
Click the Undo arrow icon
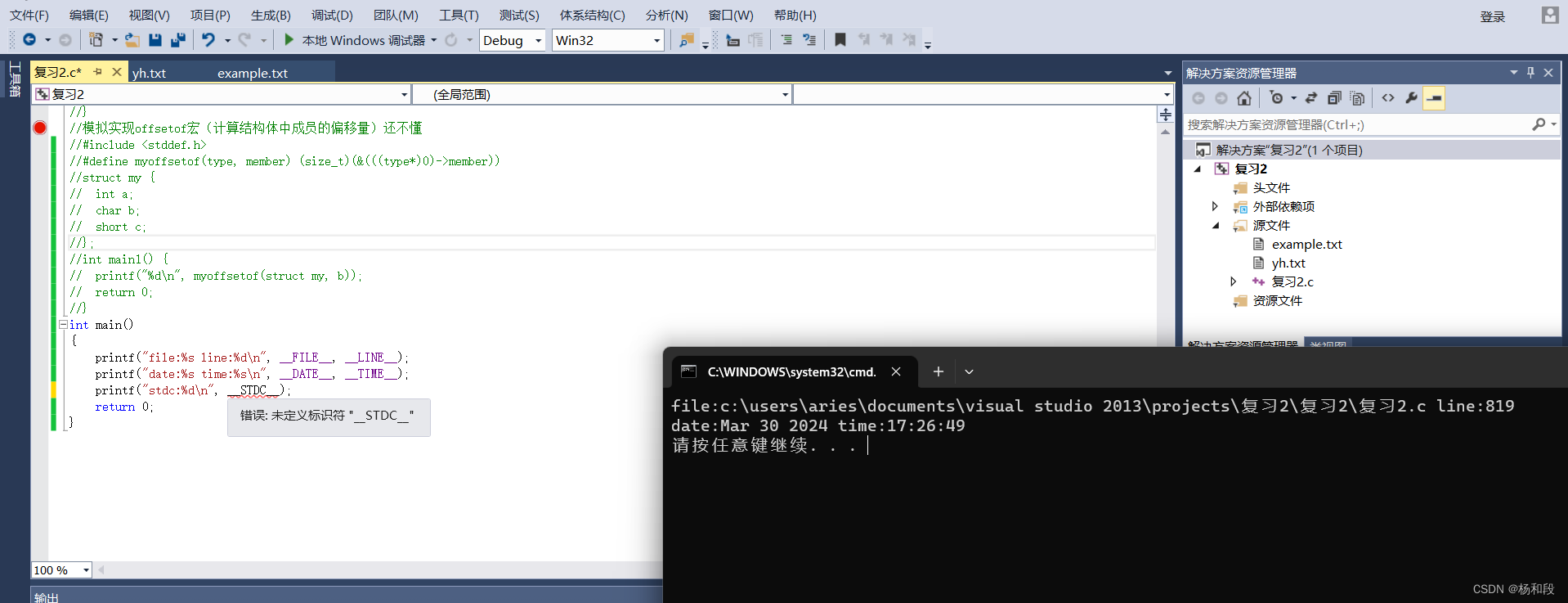208,39
